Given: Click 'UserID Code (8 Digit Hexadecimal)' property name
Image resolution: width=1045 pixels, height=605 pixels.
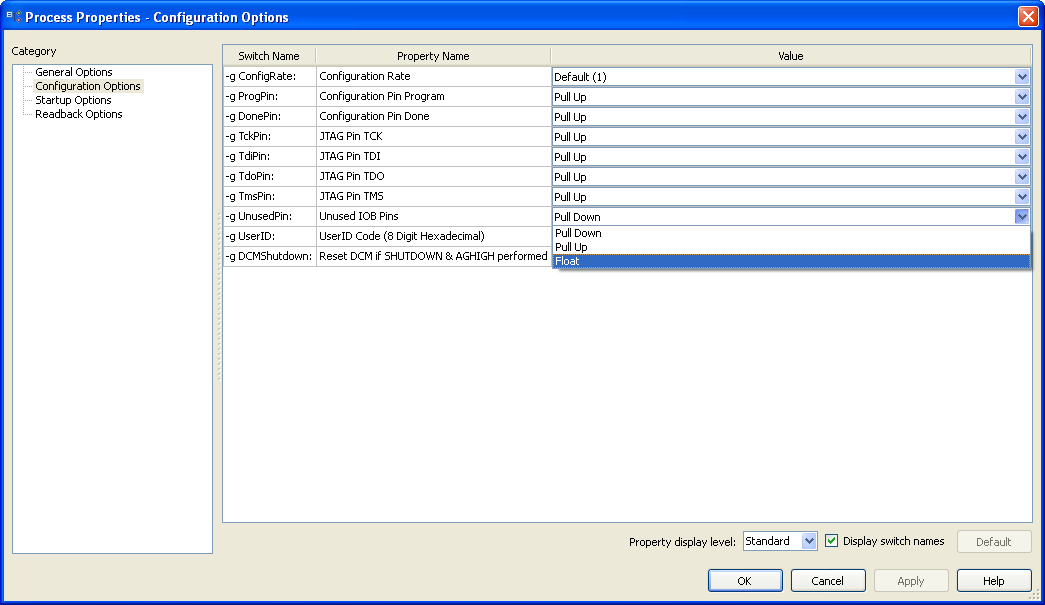Looking at the screenshot, I should pos(433,236).
